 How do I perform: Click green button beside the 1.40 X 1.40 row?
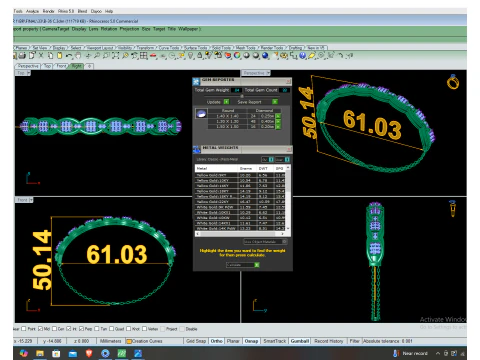(x=278, y=116)
